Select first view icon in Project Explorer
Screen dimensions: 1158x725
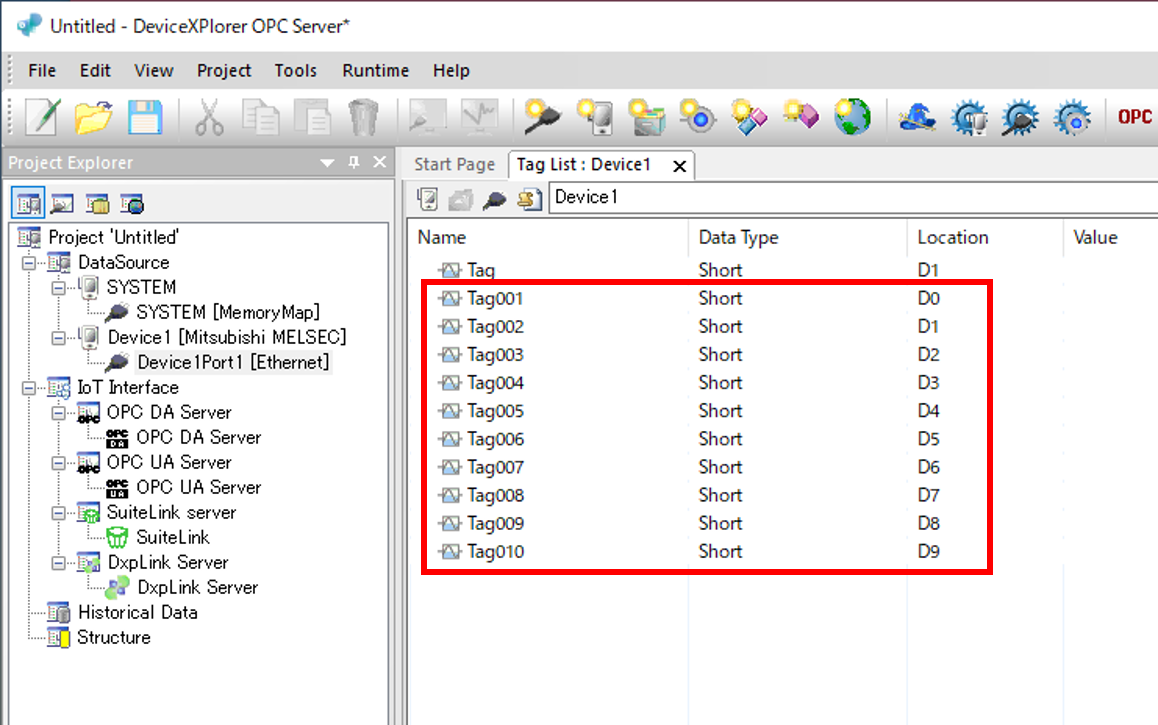click(x=28, y=204)
